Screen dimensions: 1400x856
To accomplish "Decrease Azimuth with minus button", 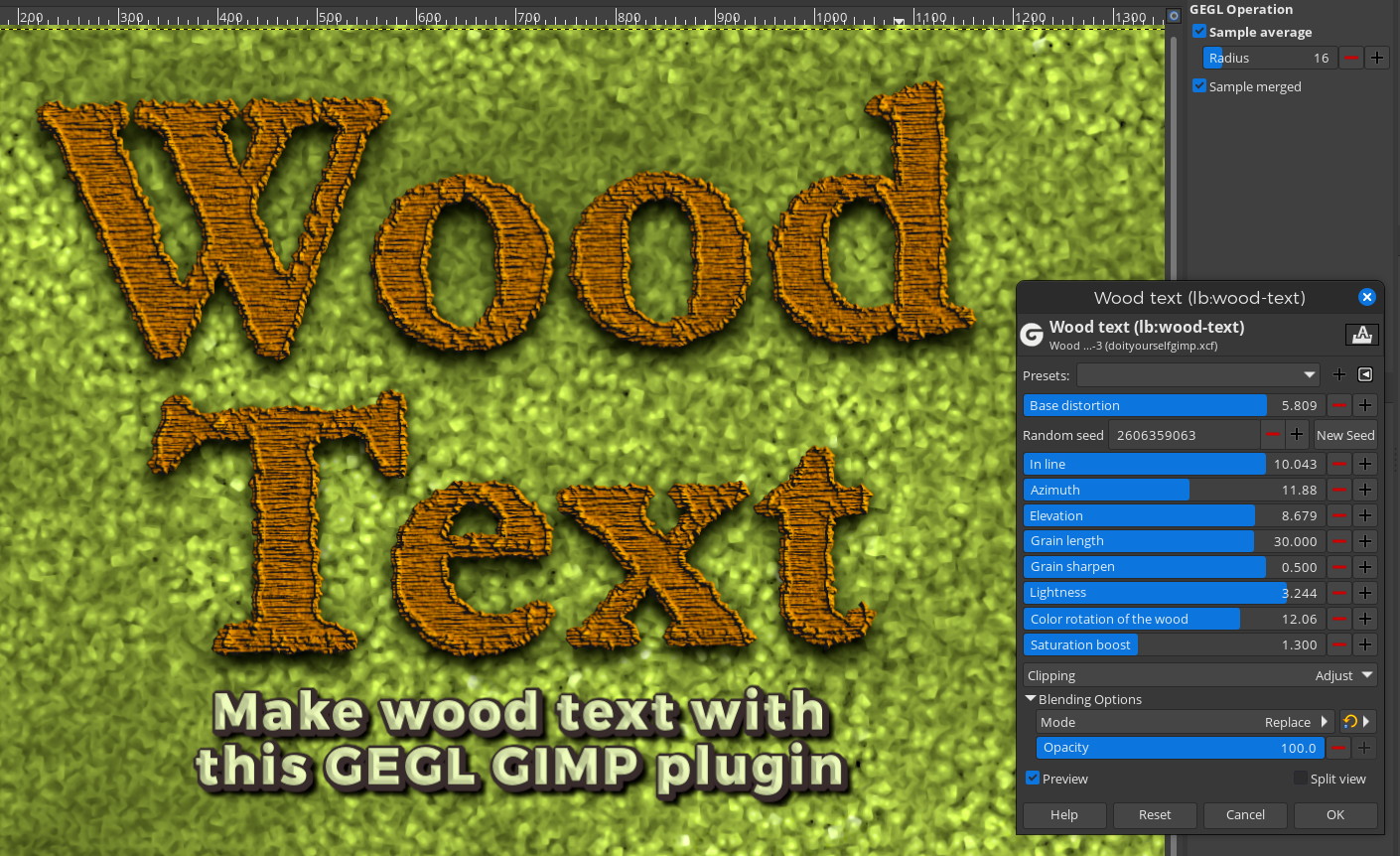I will (x=1339, y=490).
